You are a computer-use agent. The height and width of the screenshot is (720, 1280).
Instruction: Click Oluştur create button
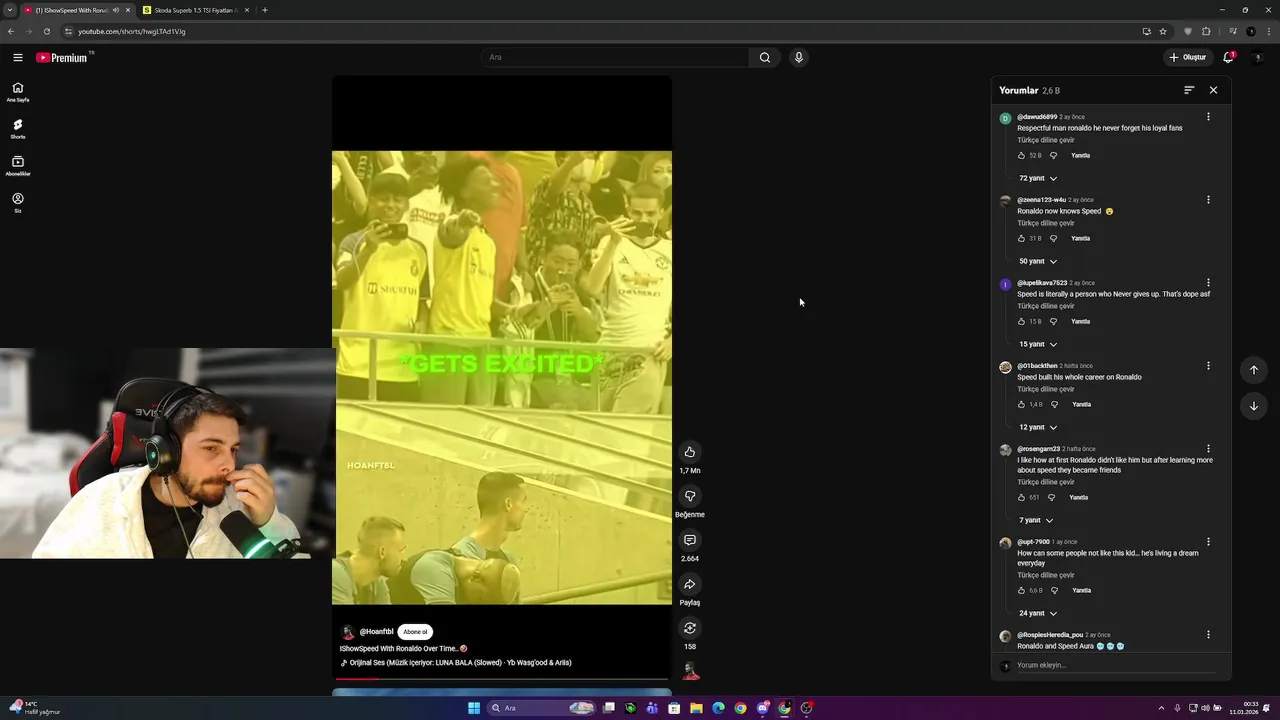click(1188, 57)
